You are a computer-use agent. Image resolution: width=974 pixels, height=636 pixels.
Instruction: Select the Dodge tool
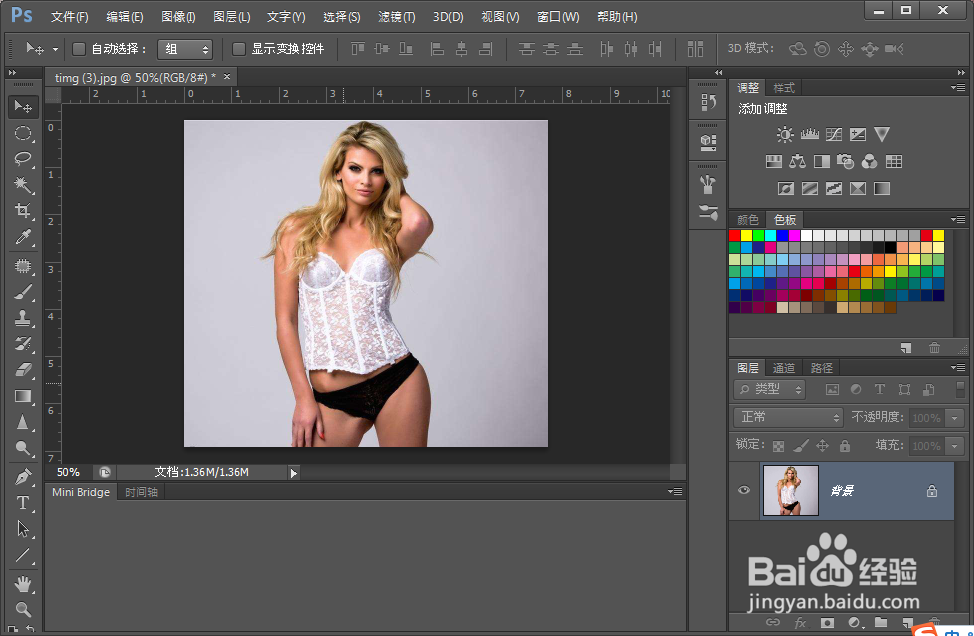point(23,448)
